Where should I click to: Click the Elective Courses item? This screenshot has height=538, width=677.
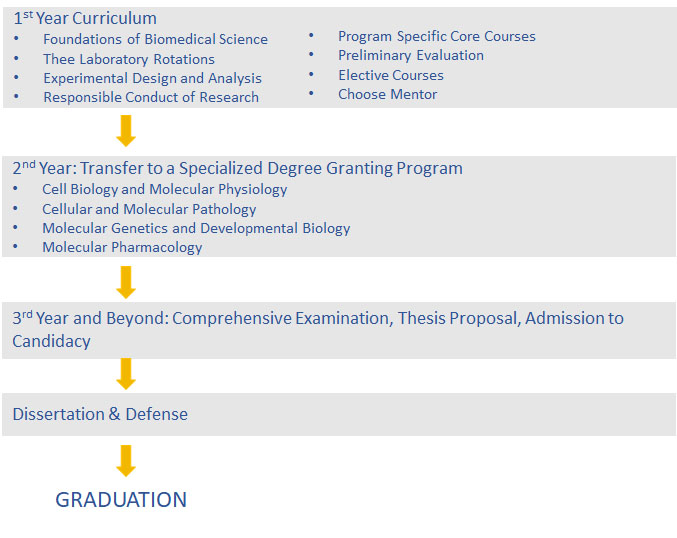pyautogui.click(x=391, y=75)
